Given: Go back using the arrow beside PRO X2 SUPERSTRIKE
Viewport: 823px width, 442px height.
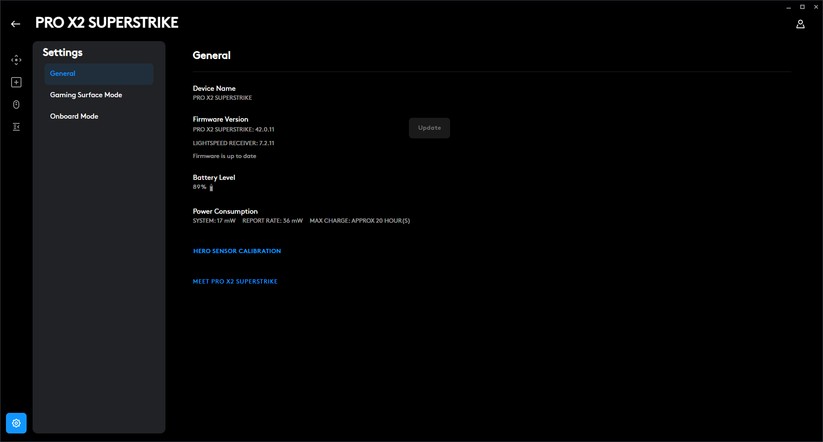Looking at the screenshot, I should (x=15, y=24).
